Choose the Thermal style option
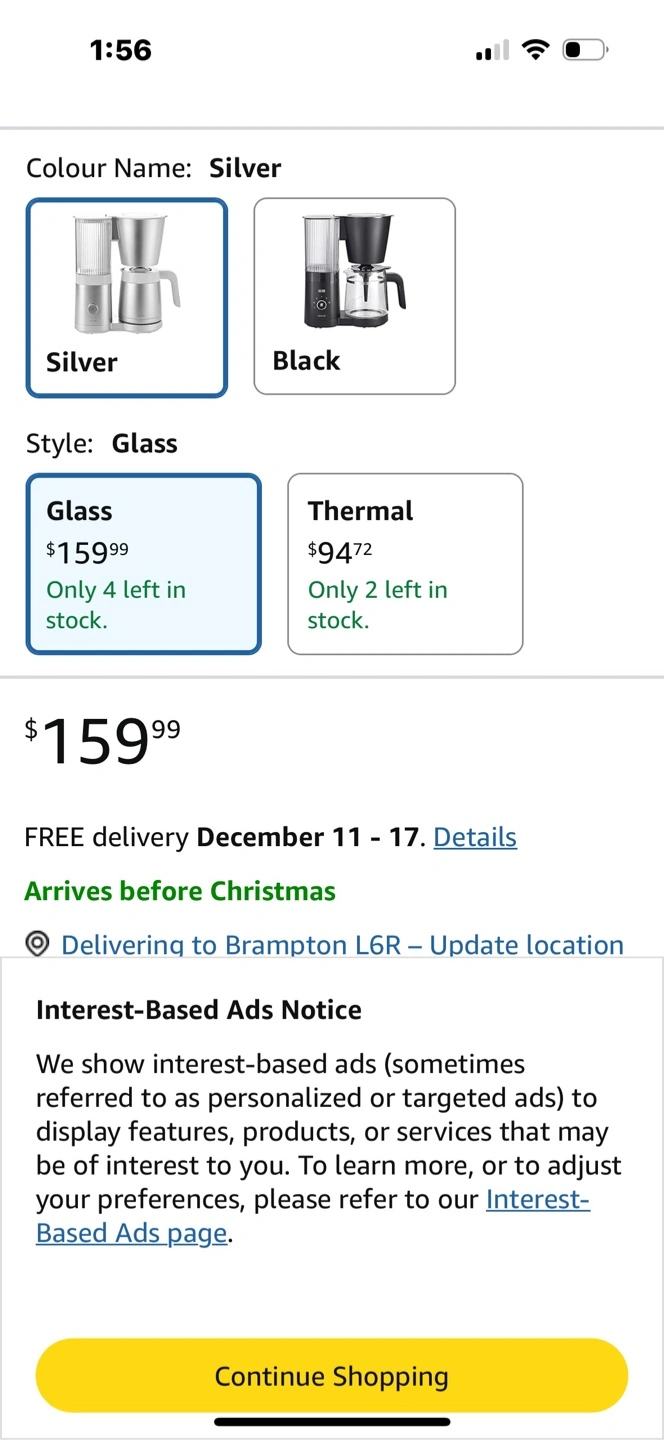Viewport: 664px width, 1440px height. (x=405, y=565)
